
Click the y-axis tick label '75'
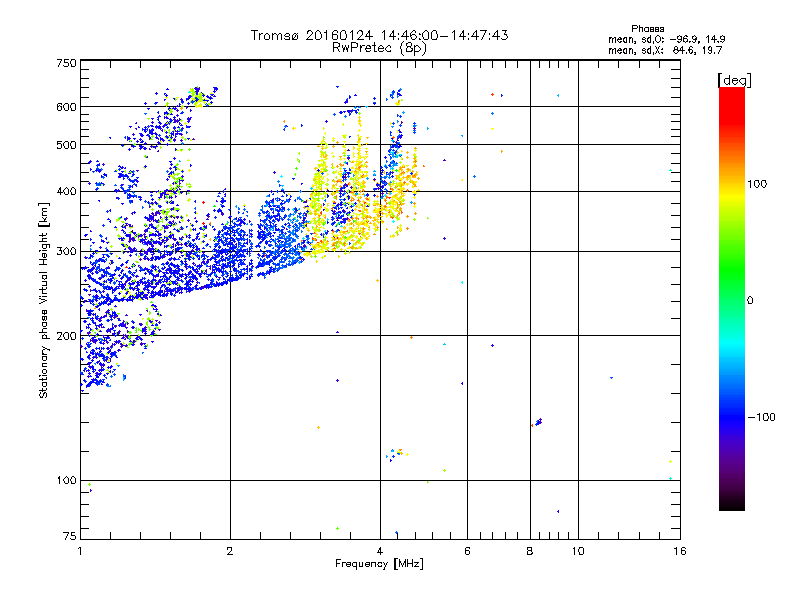[70, 536]
